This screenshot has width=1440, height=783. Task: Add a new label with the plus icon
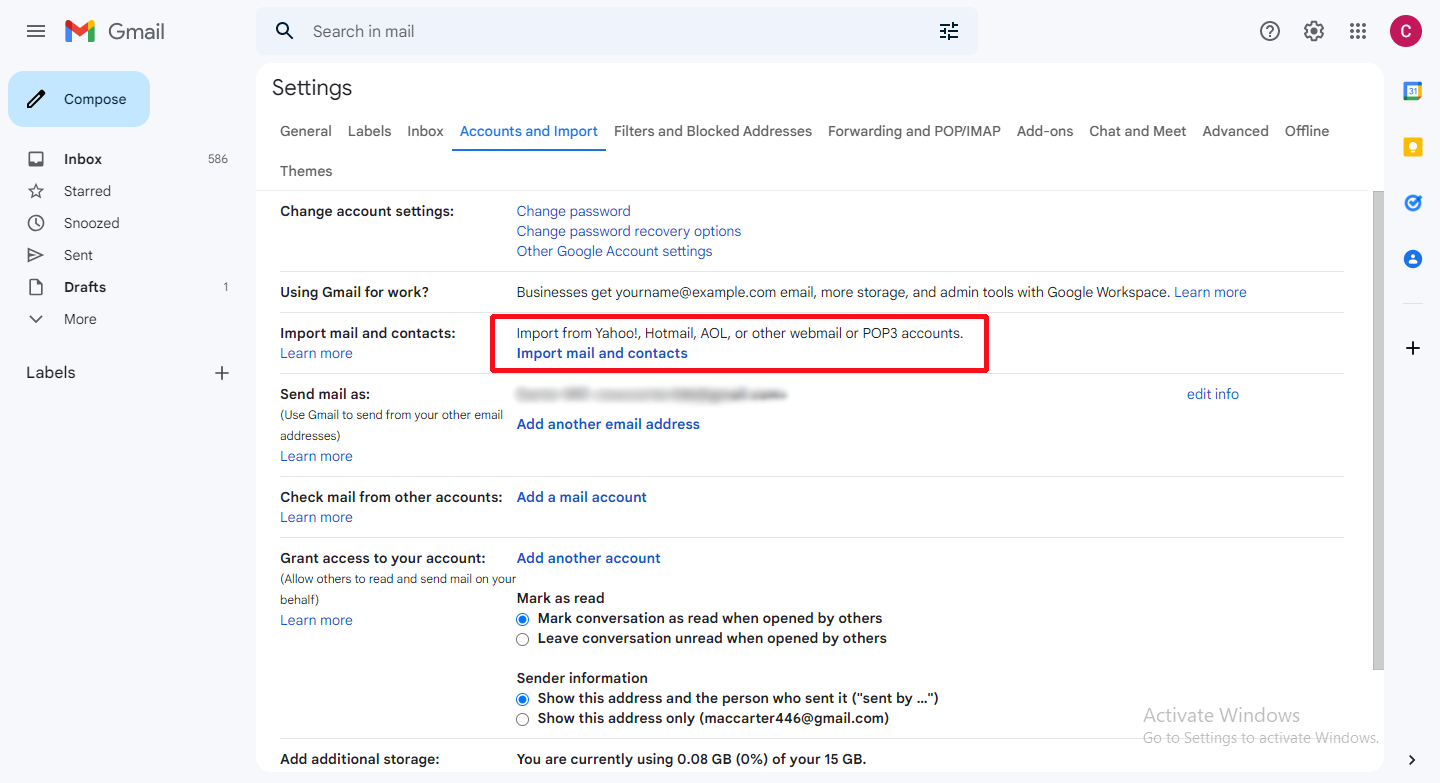coord(221,372)
